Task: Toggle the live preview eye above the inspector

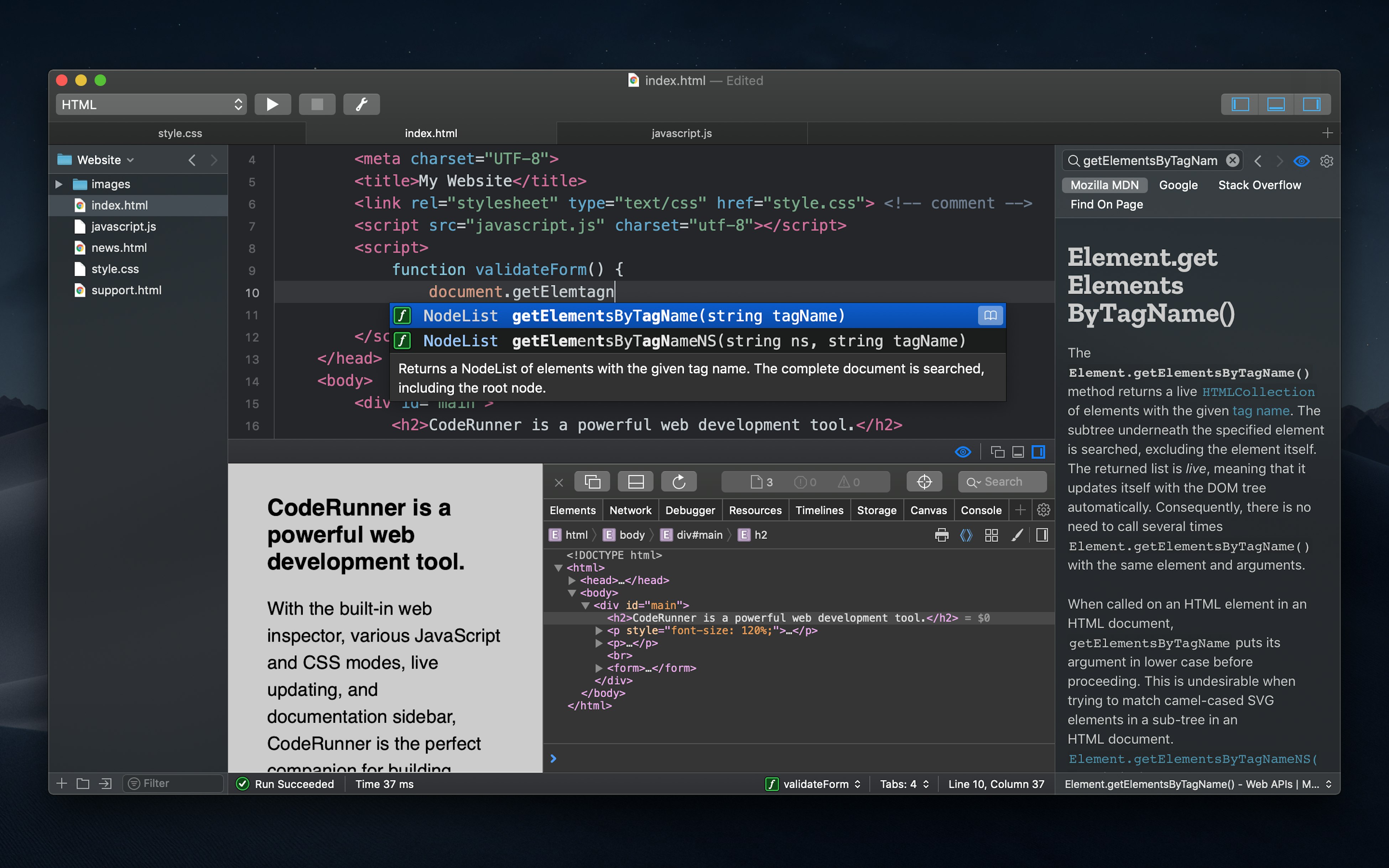Action: [963, 452]
